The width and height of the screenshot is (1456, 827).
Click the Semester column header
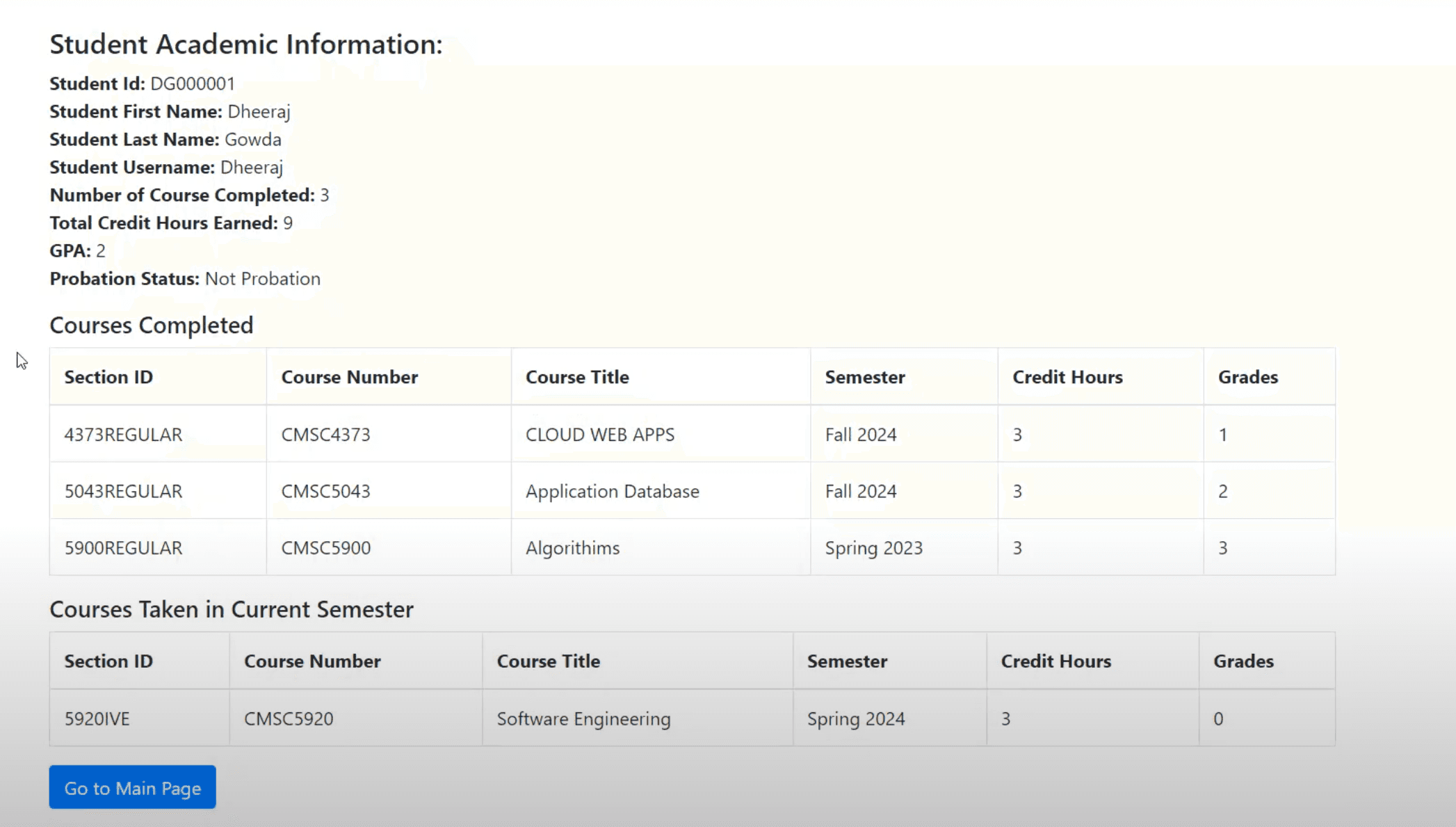coord(865,376)
